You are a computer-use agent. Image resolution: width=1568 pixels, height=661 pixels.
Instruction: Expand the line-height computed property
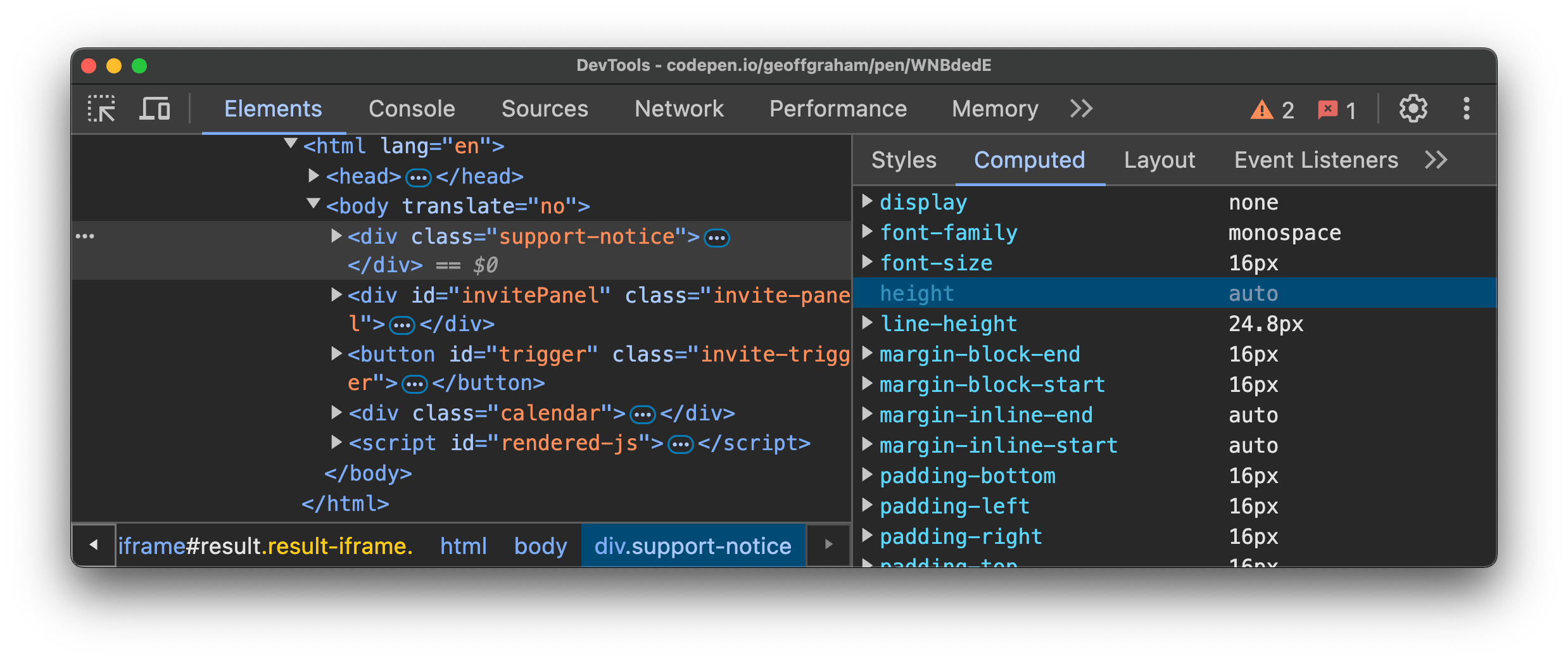click(x=867, y=323)
